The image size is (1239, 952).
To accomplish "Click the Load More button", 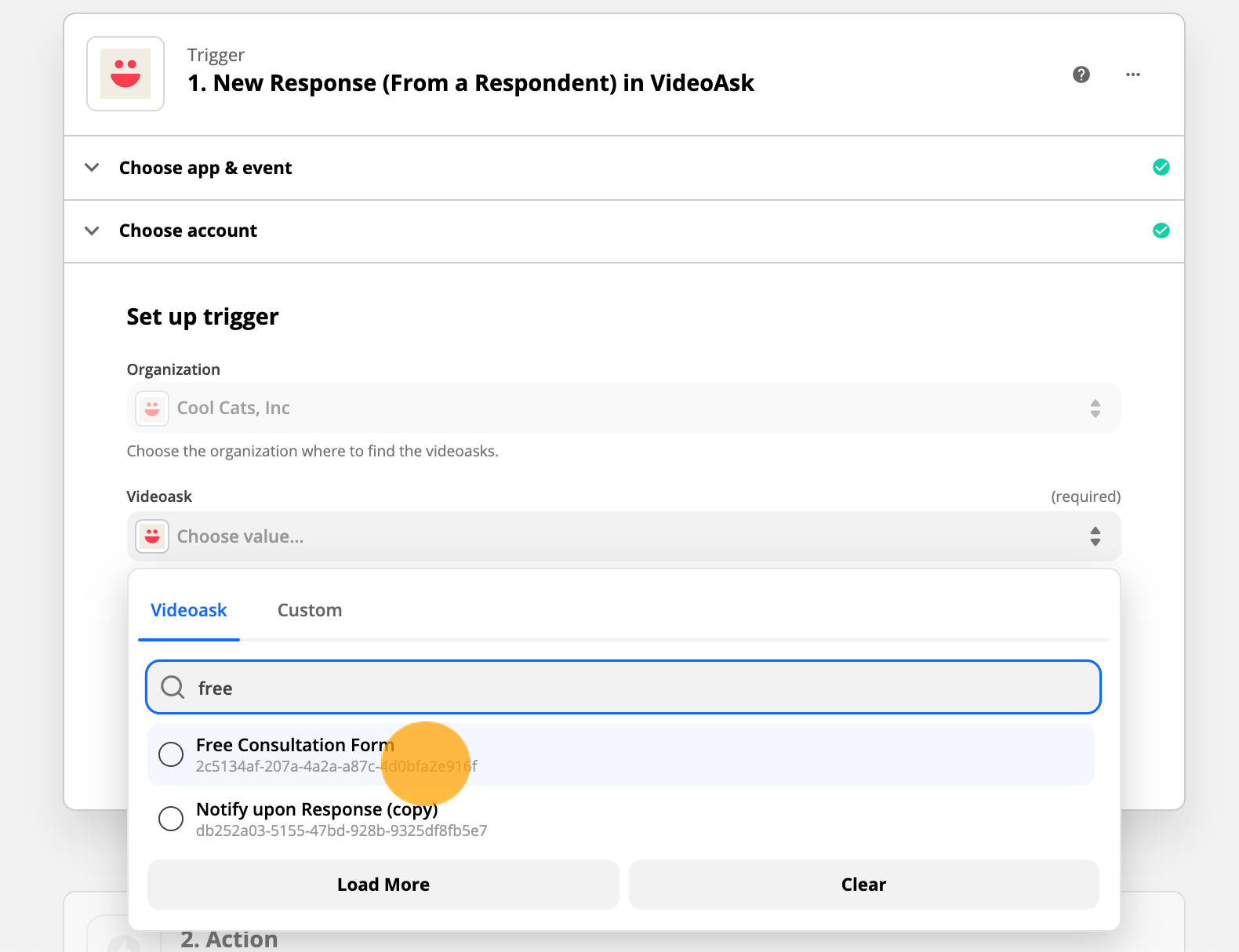I will (x=383, y=885).
